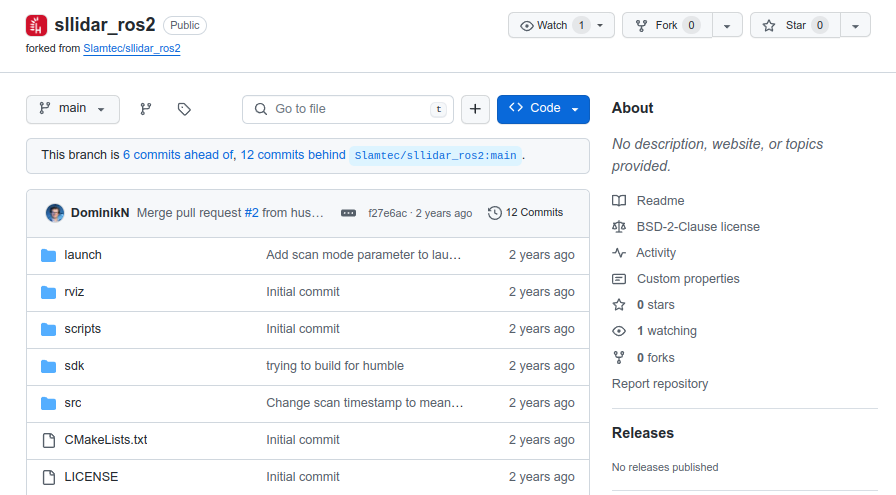Open the Star lists dropdown arrow
The height and width of the screenshot is (495, 896).
[x=855, y=25]
